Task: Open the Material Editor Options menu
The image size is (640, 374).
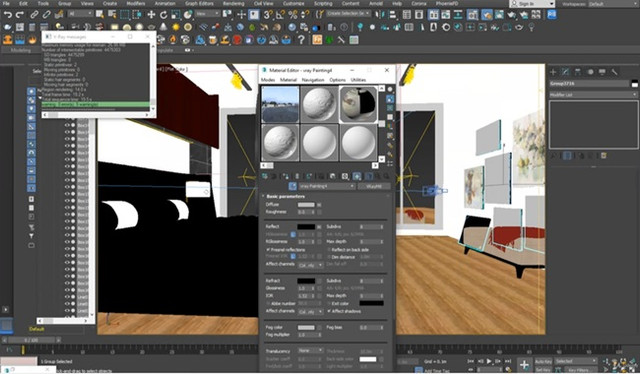Action: coord(338,80)
